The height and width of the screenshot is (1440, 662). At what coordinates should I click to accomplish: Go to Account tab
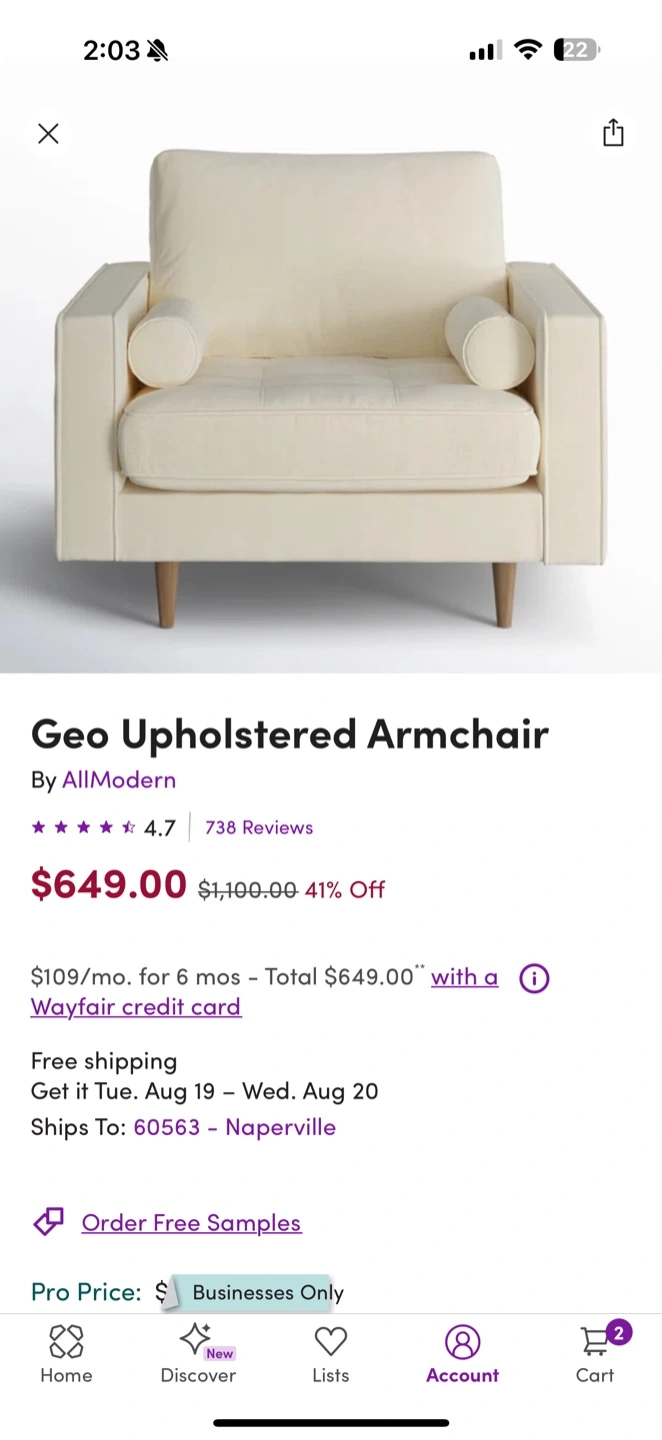462,1354
